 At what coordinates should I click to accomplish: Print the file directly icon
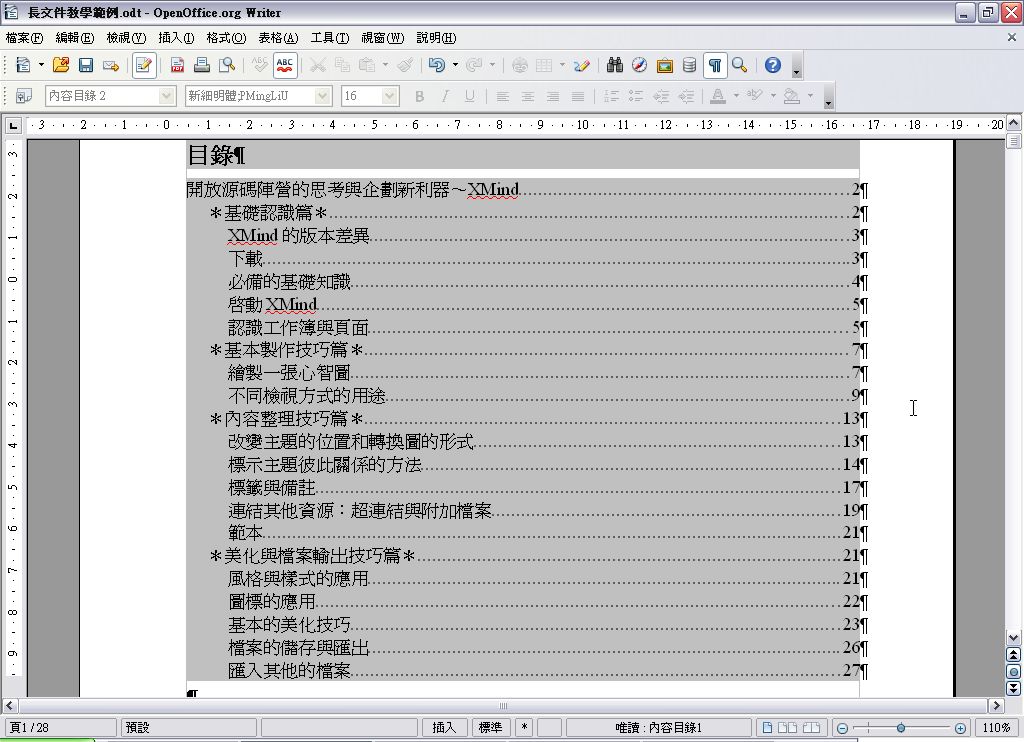click(202, 65)
